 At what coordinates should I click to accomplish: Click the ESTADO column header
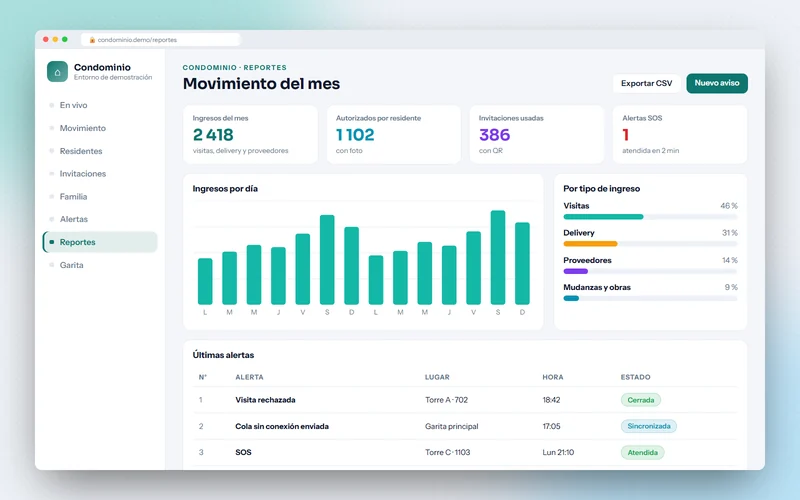point(635,378)
